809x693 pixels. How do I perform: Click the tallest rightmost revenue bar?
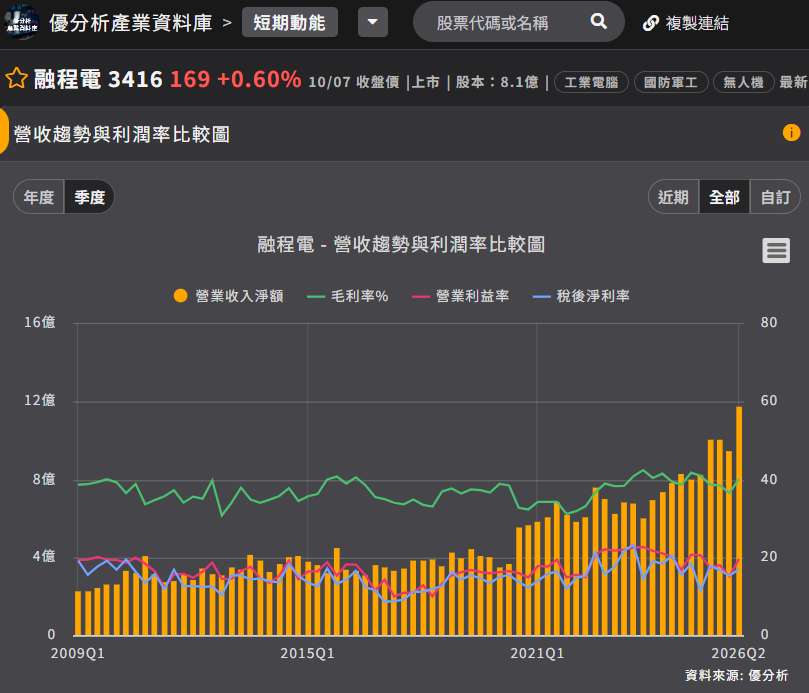pyautogui.click(x=739, y=521)
